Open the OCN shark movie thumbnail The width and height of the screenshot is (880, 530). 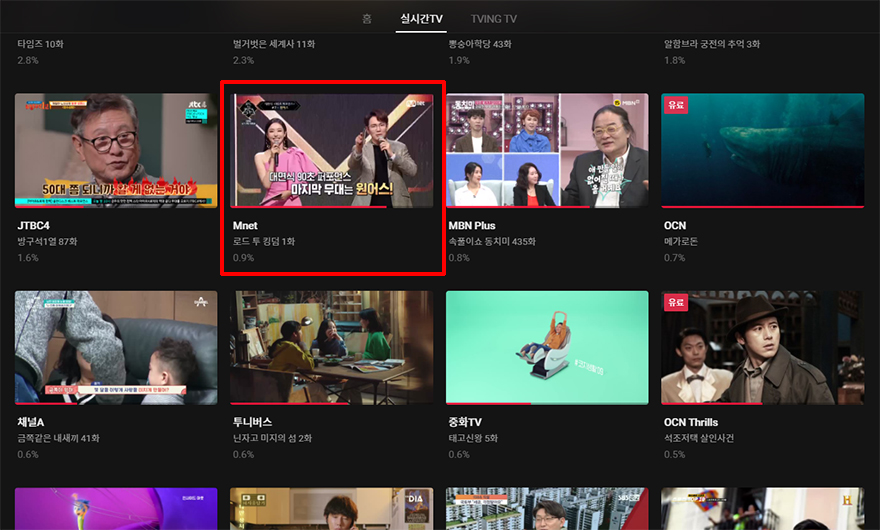tap(763, 150)
